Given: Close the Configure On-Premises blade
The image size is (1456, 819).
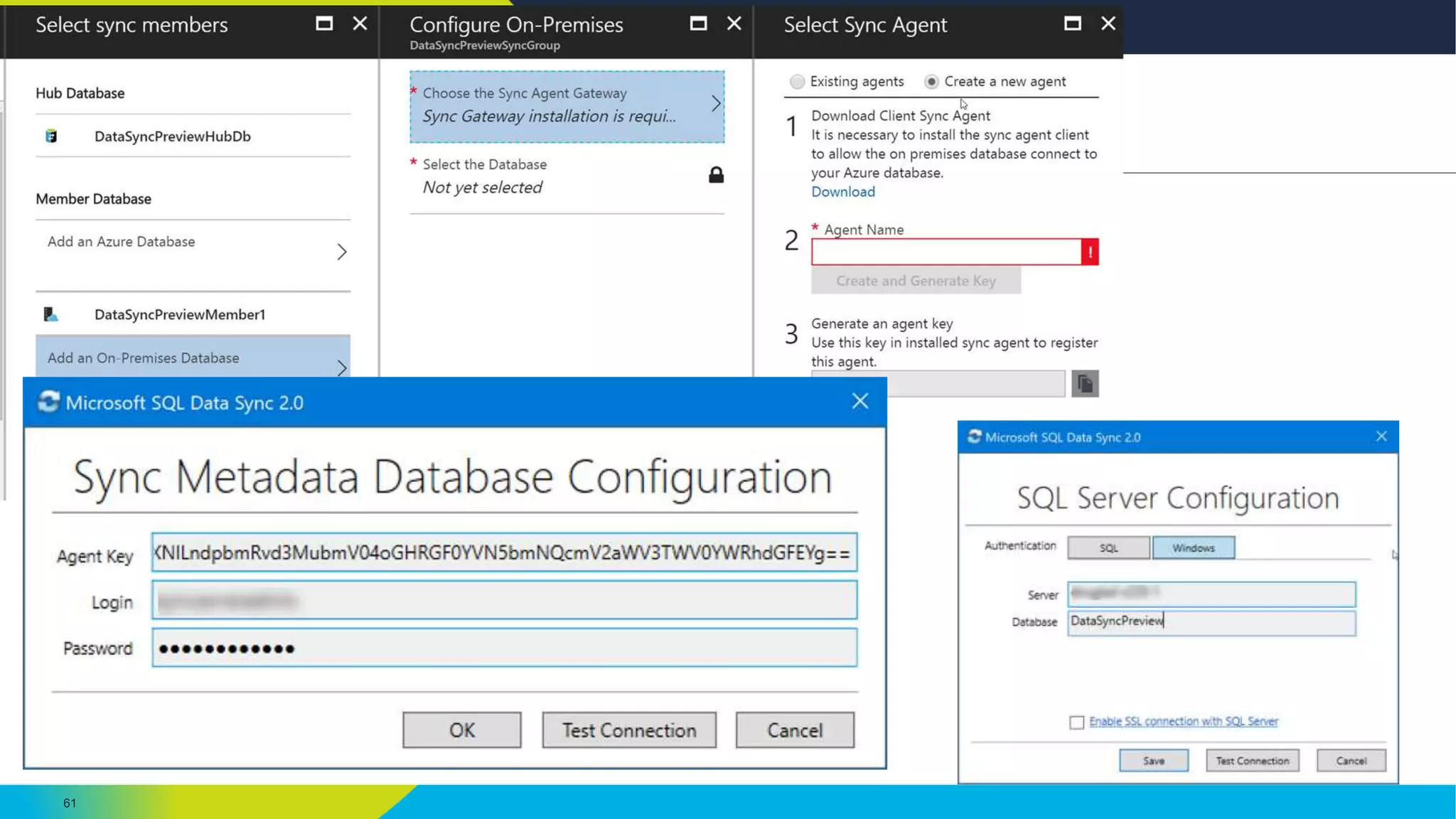Looking at the screenshot, I should pyautogui.click(x=734, y=24).
